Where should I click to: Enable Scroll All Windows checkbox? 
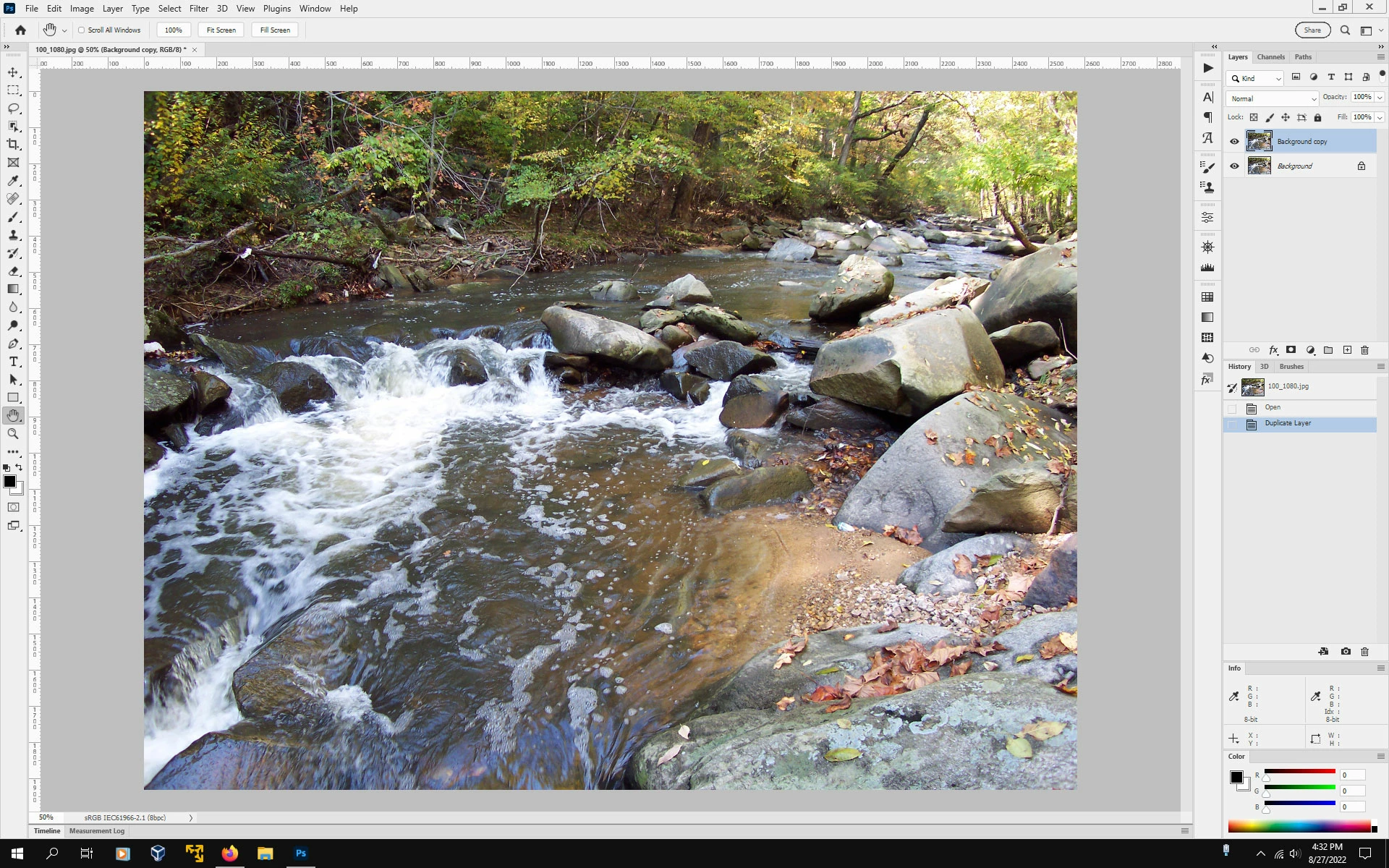(82, 30)
